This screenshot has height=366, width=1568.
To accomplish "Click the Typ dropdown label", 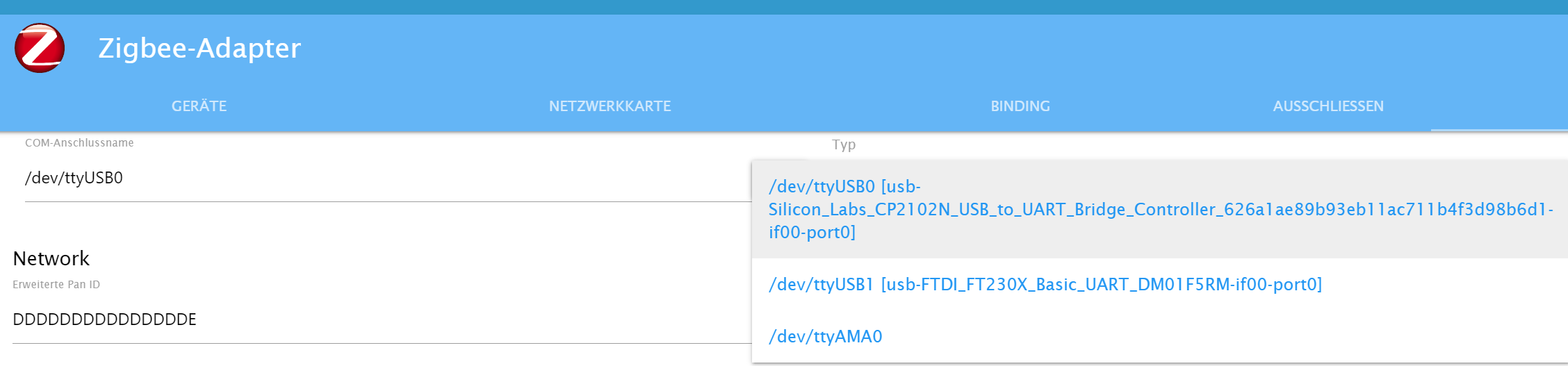I will point(843,145).
